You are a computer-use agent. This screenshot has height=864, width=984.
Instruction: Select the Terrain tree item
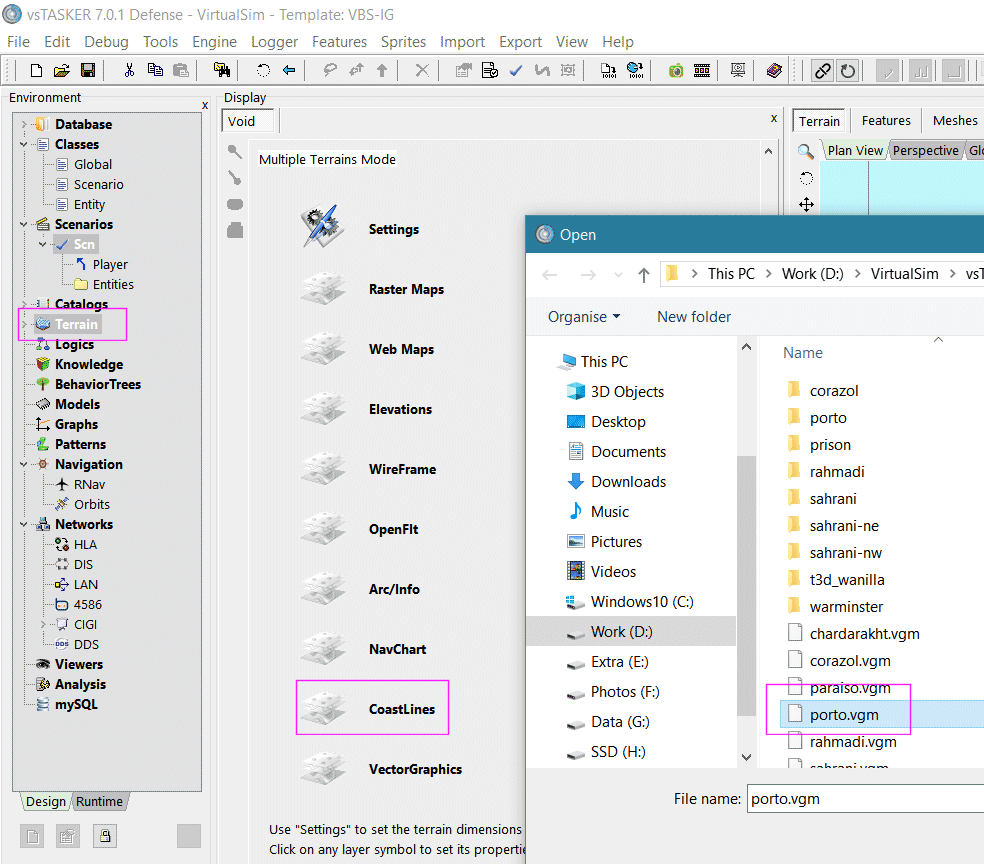click(x=76, y=324)
